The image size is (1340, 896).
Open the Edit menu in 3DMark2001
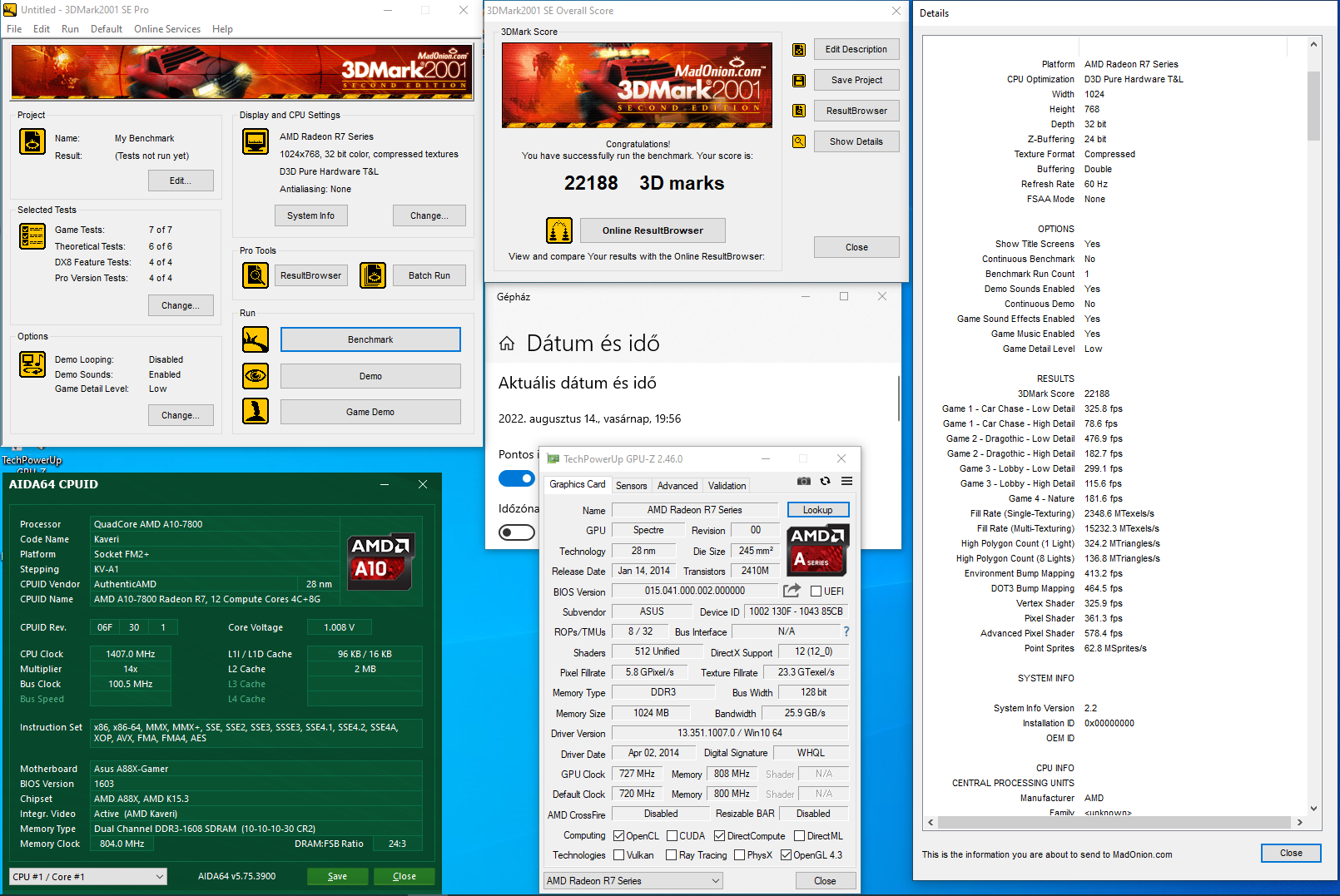pyautogui.click(x=42, y=29)
